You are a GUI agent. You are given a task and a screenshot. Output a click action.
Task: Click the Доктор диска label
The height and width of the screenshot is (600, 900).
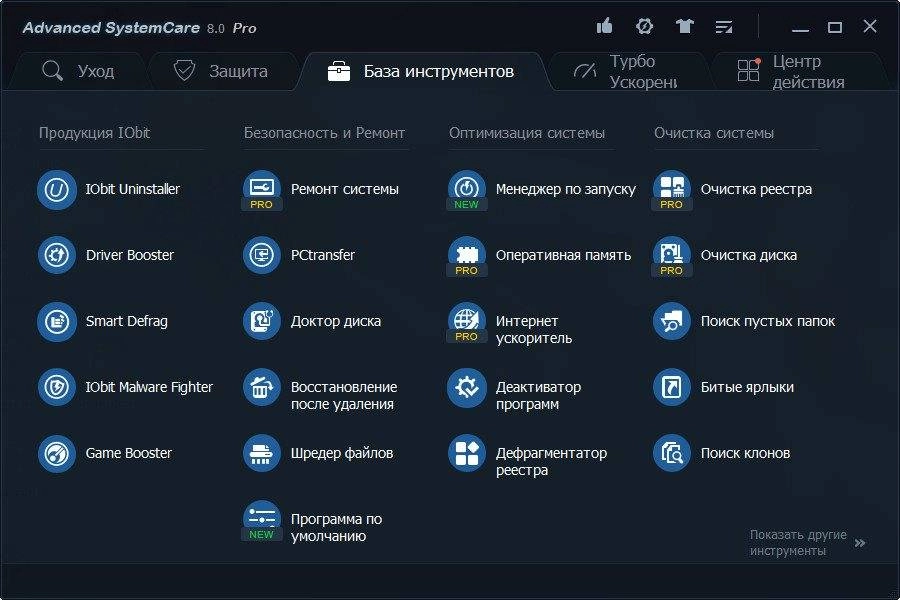[336, 321]
